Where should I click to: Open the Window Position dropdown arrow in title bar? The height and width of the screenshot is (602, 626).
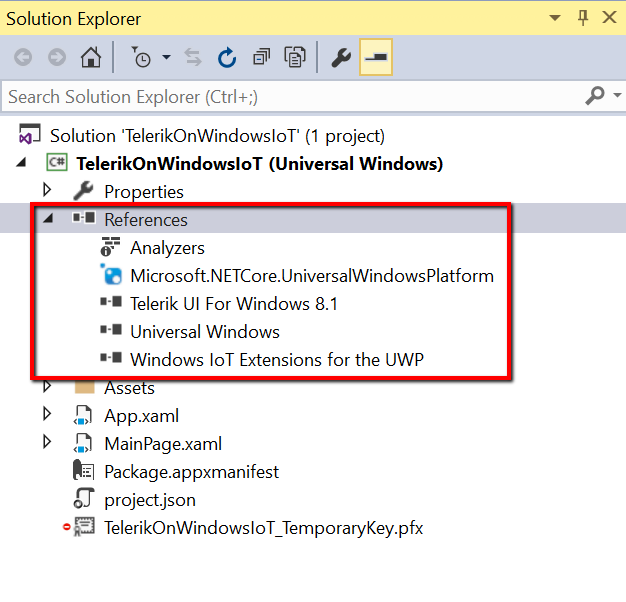pyautogui.click(x=554, y=19)
